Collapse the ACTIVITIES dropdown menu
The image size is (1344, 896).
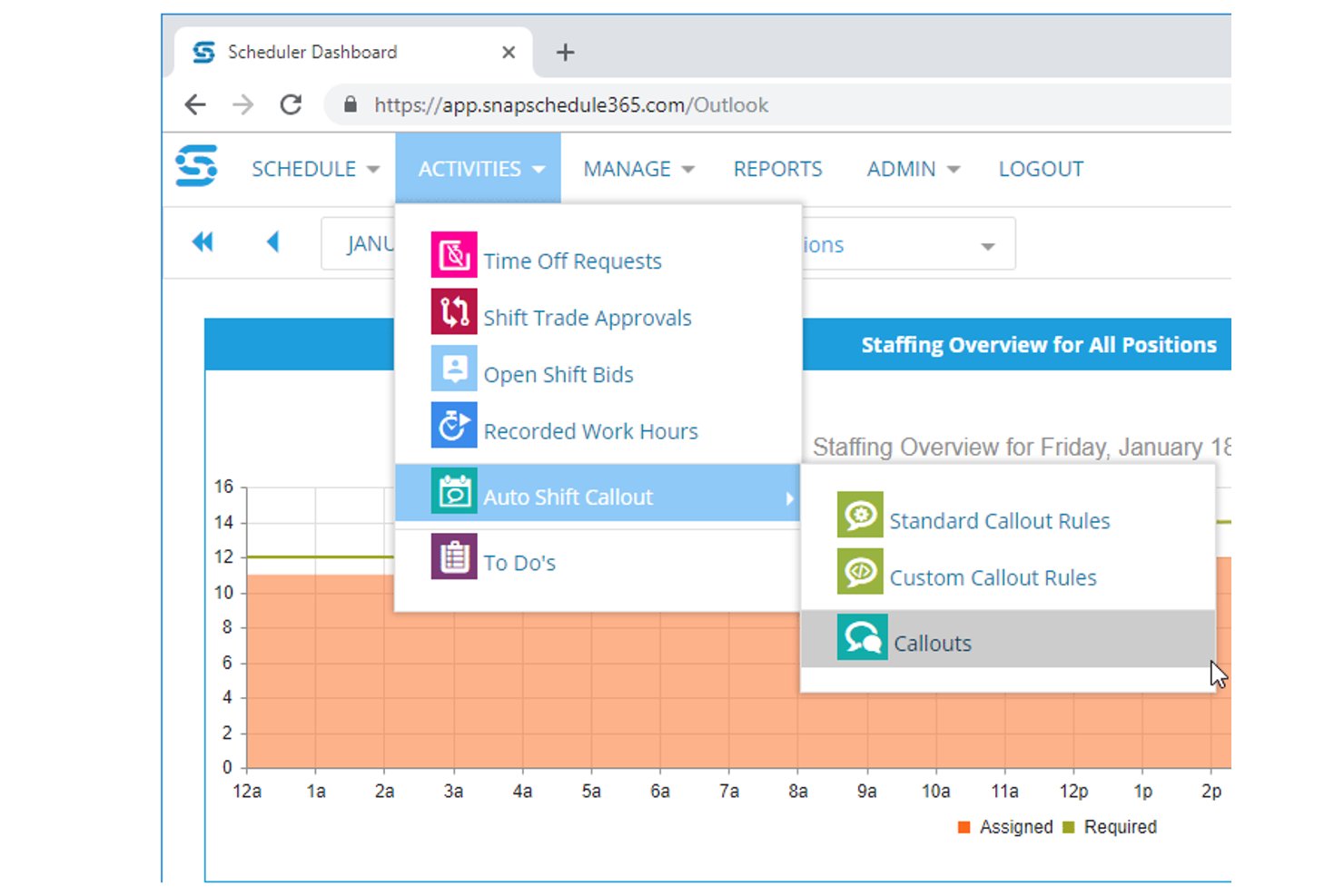click(x=478, y=169)
